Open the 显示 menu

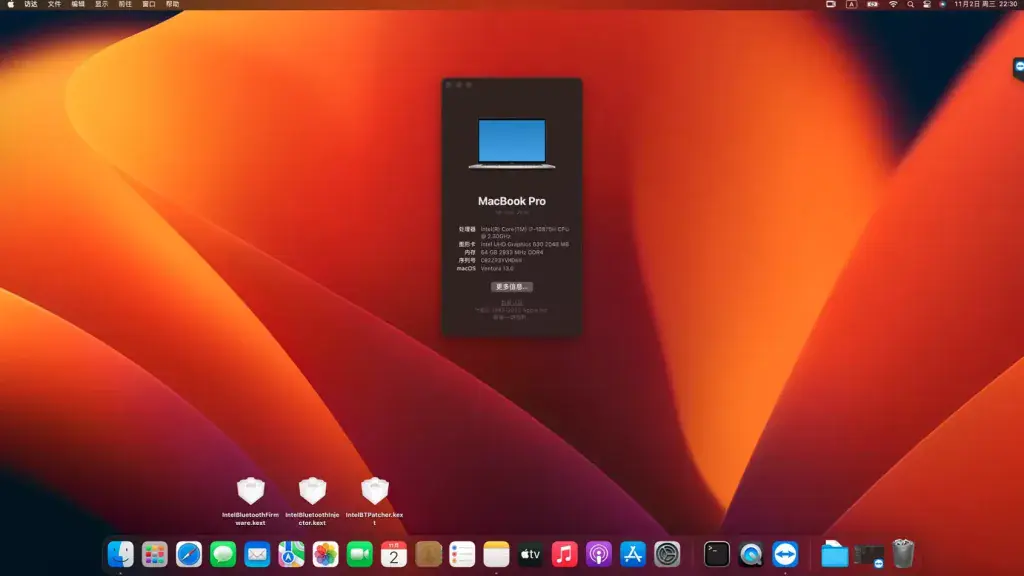[101, 5]
